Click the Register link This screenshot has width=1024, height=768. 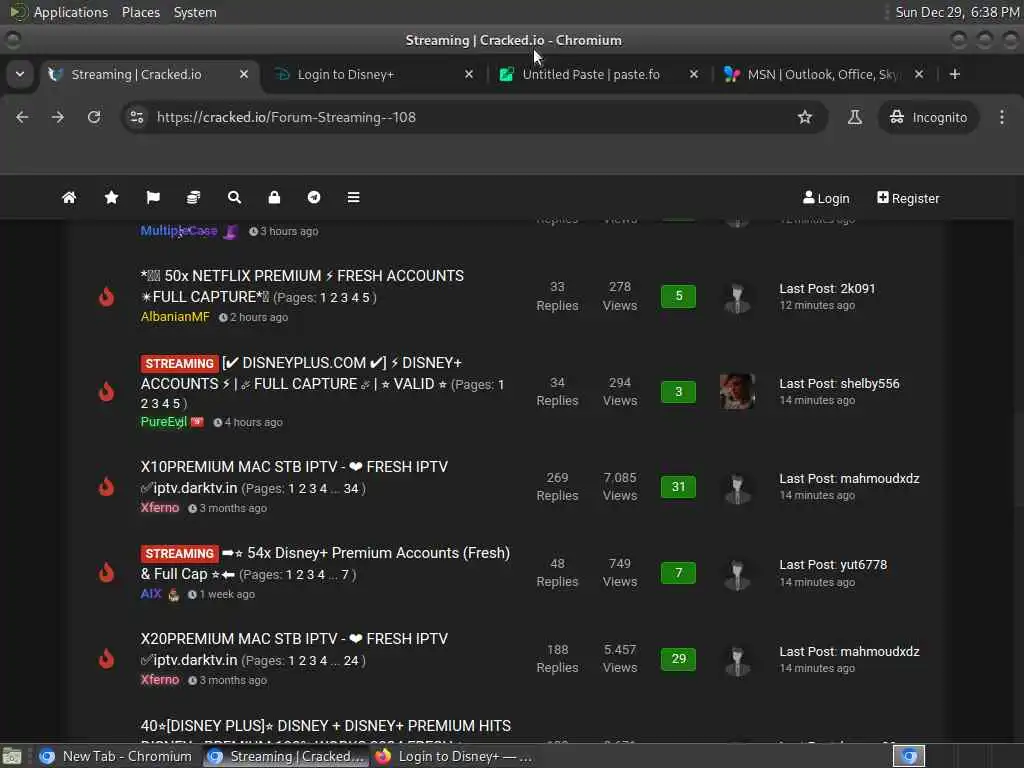908,198
